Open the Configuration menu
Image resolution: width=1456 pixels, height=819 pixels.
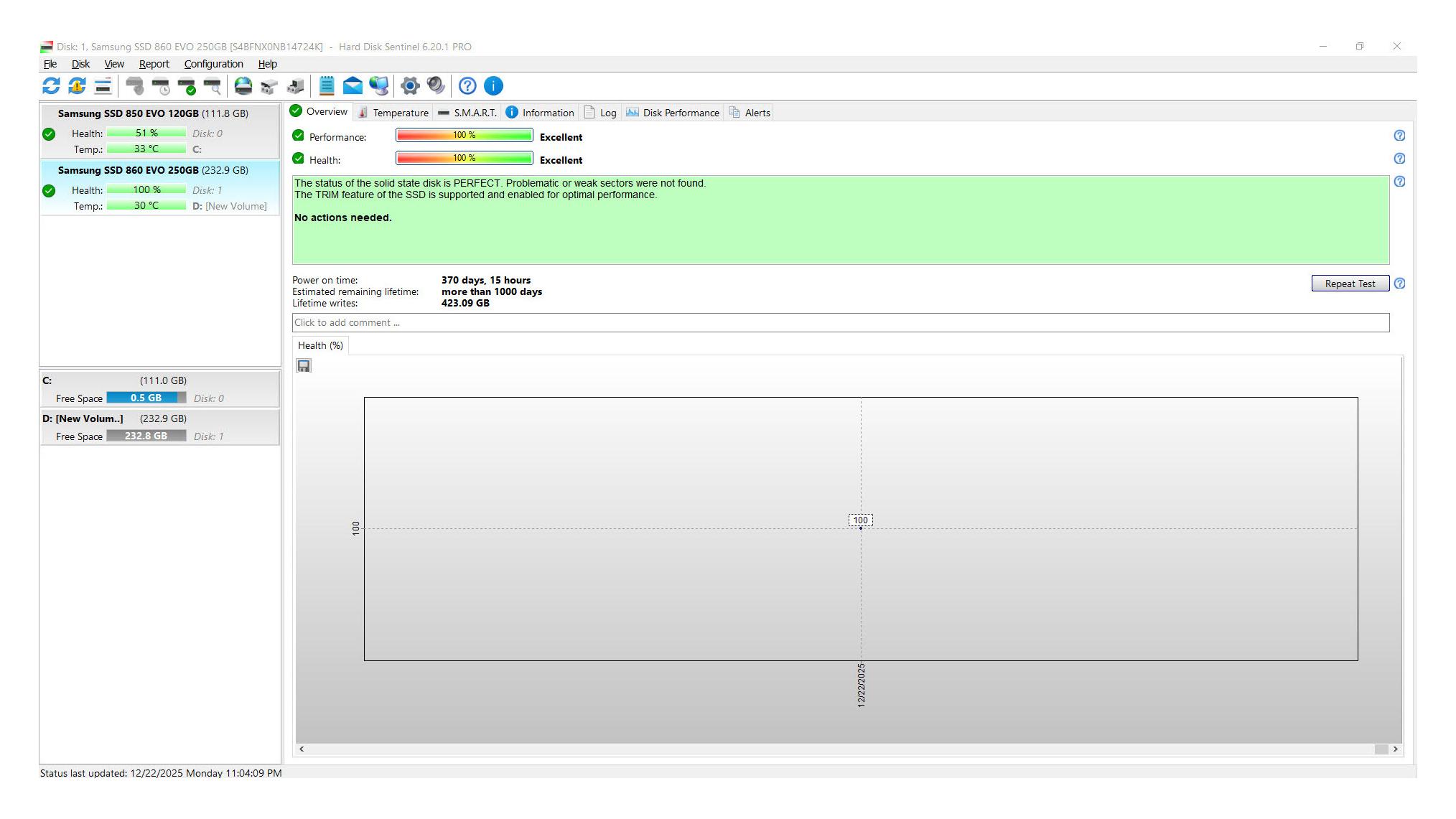213,64
